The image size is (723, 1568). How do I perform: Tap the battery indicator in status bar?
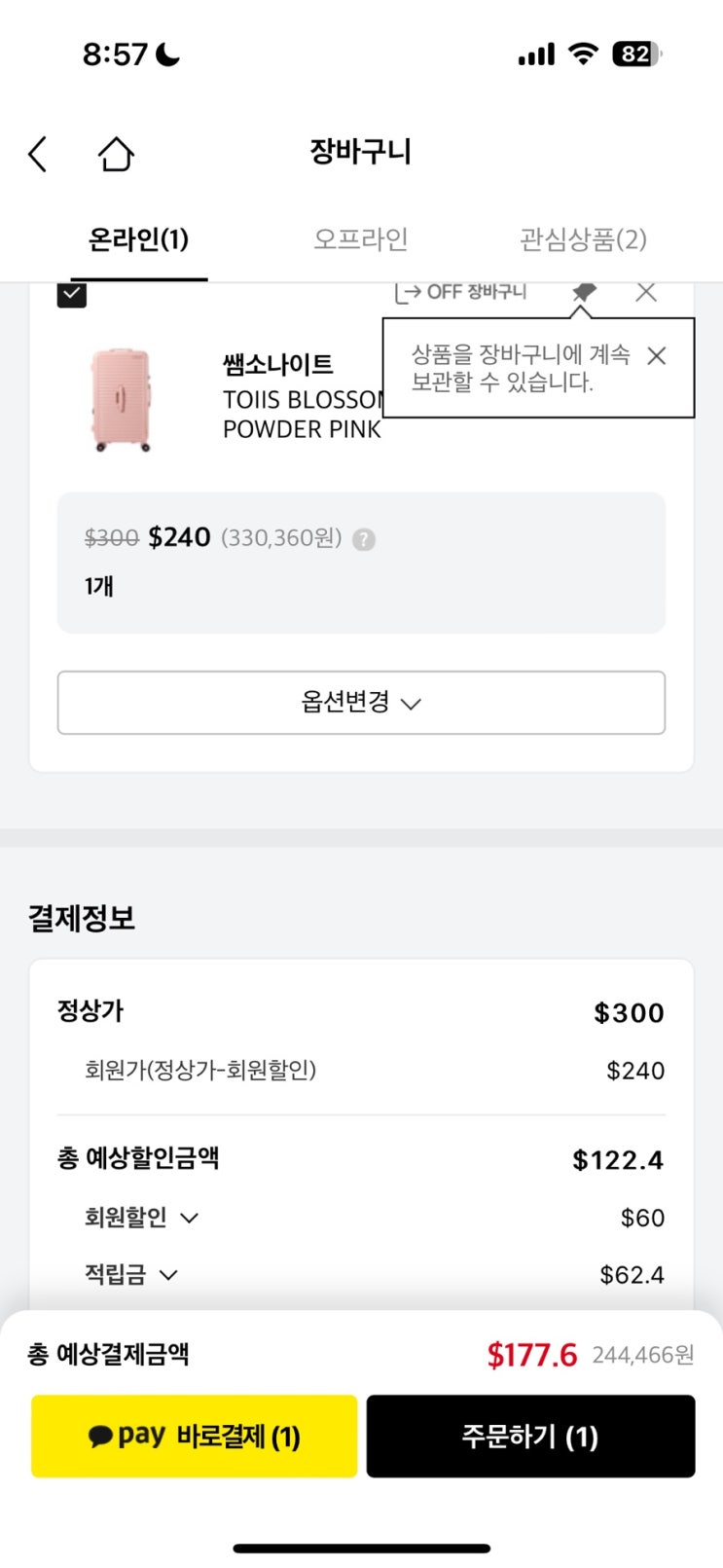tap(636, 55)
